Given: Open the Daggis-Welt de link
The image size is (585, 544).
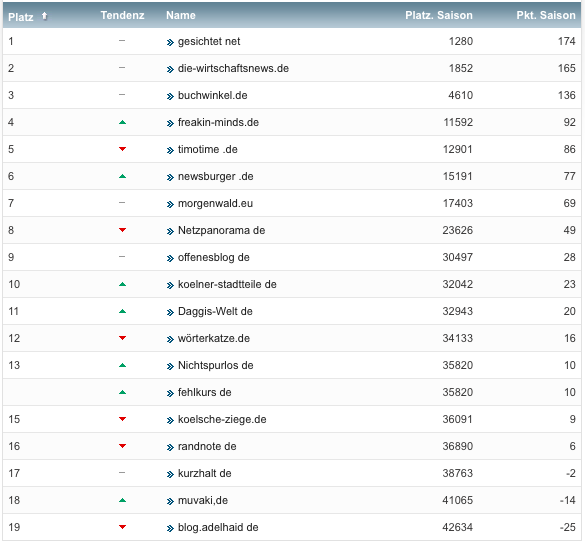Looking at the screenshot, I should [215, 311].
